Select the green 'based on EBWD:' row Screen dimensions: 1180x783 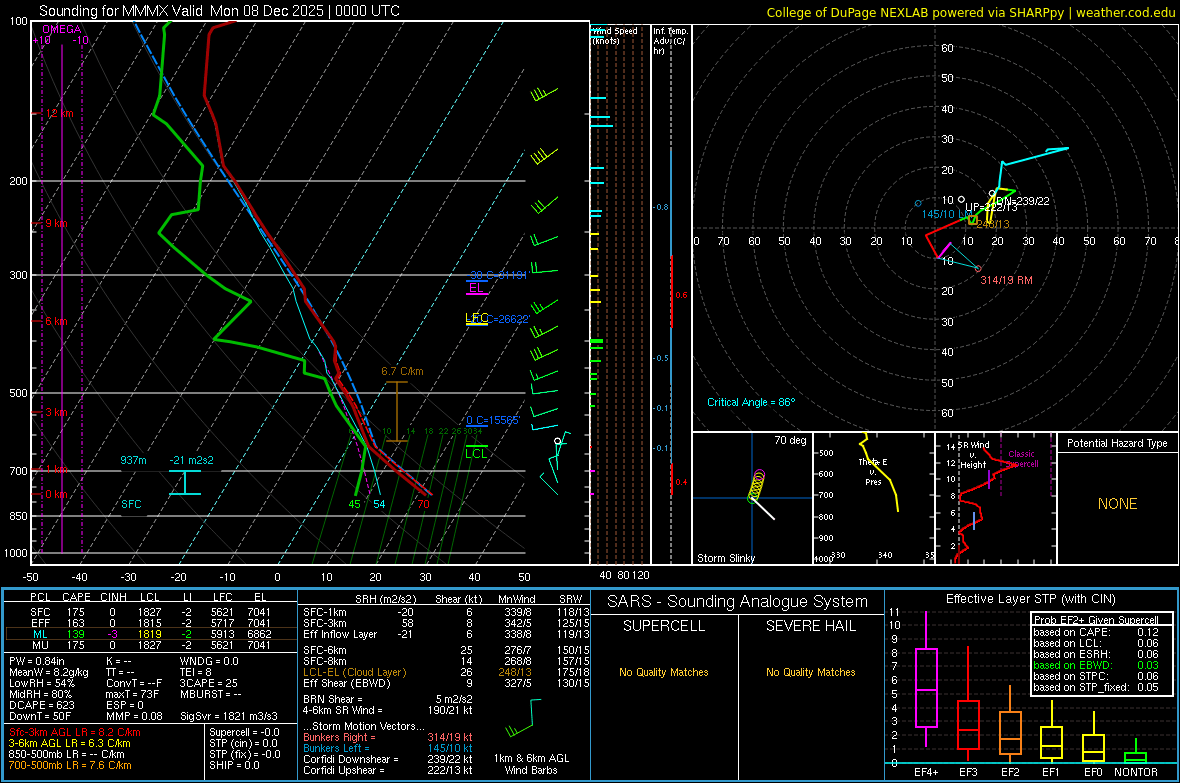[x=1096, y=665]
